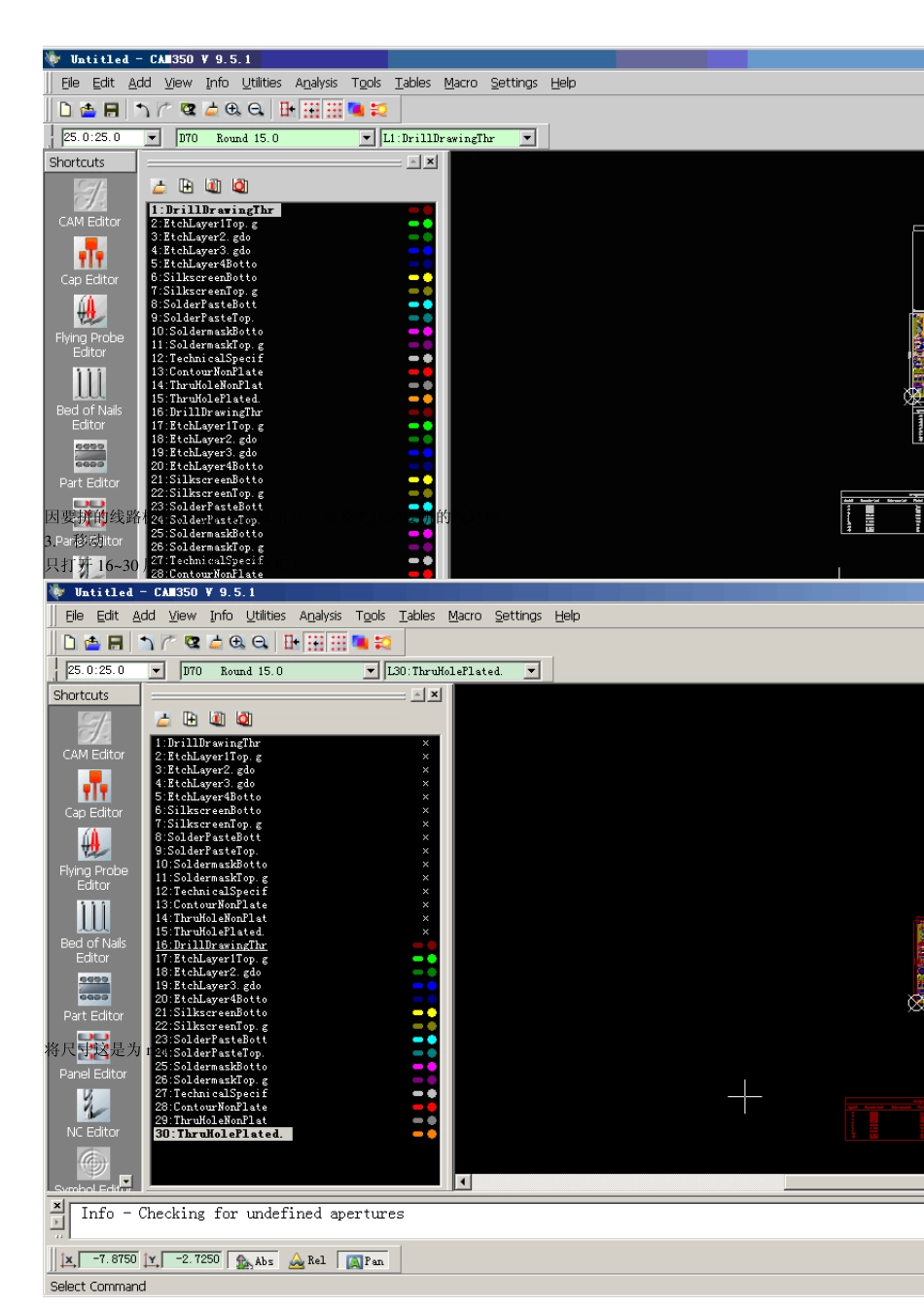Open Flying Probe Editor in upper window

tap(89, 327)
